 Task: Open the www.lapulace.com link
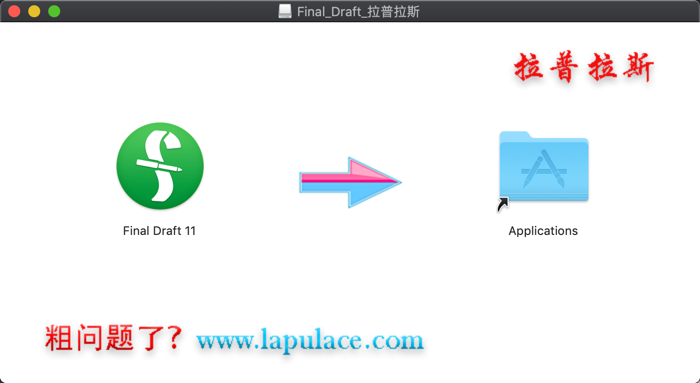click(310, 340)
